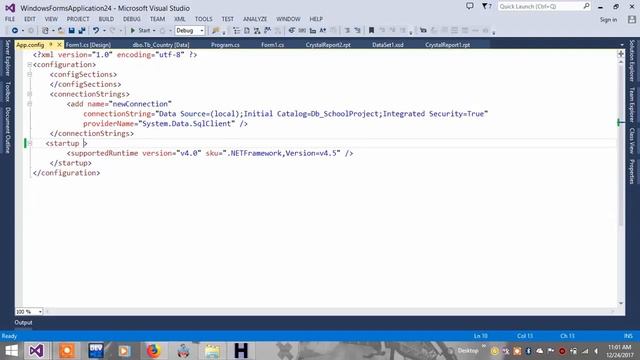
Task: Open the EDIT menu
Action: coord(30,19)
